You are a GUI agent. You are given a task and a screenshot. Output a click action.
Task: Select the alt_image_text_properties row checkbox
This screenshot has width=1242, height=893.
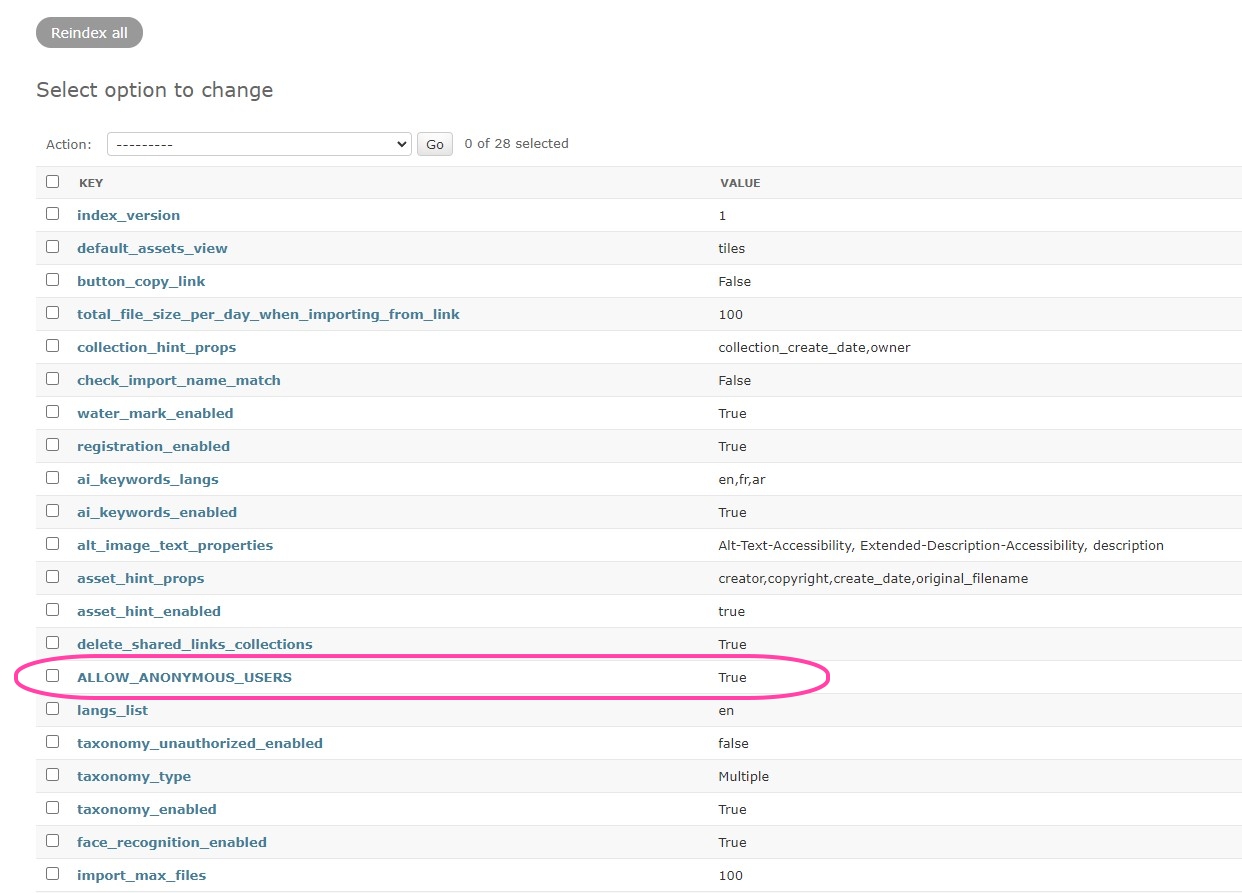click(53, 544)
